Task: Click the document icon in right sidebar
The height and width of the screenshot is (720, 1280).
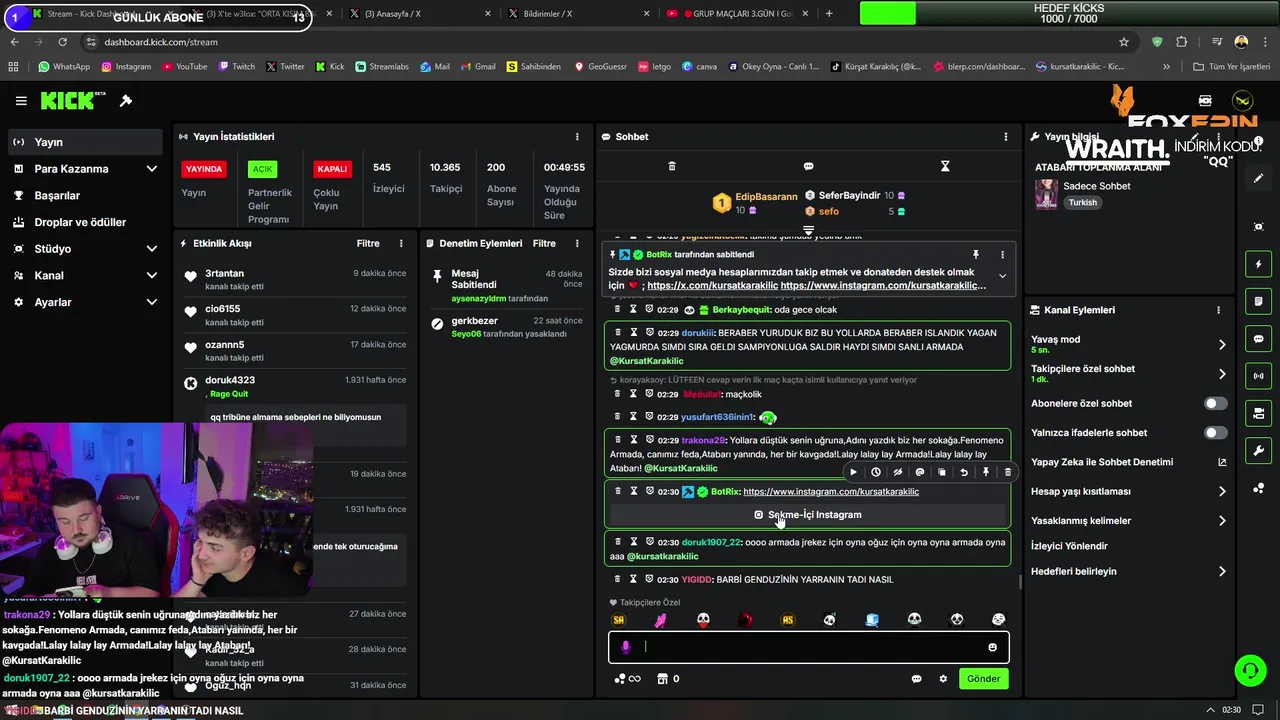Action: (1259, 301)
